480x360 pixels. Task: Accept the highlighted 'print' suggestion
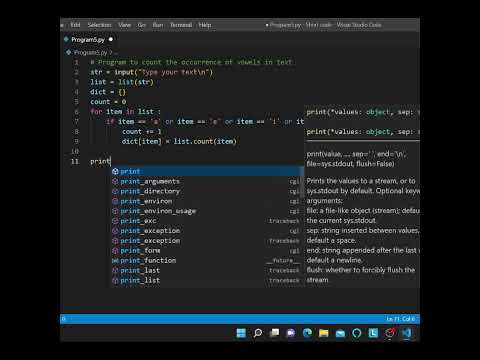click(x=207, y=171)
